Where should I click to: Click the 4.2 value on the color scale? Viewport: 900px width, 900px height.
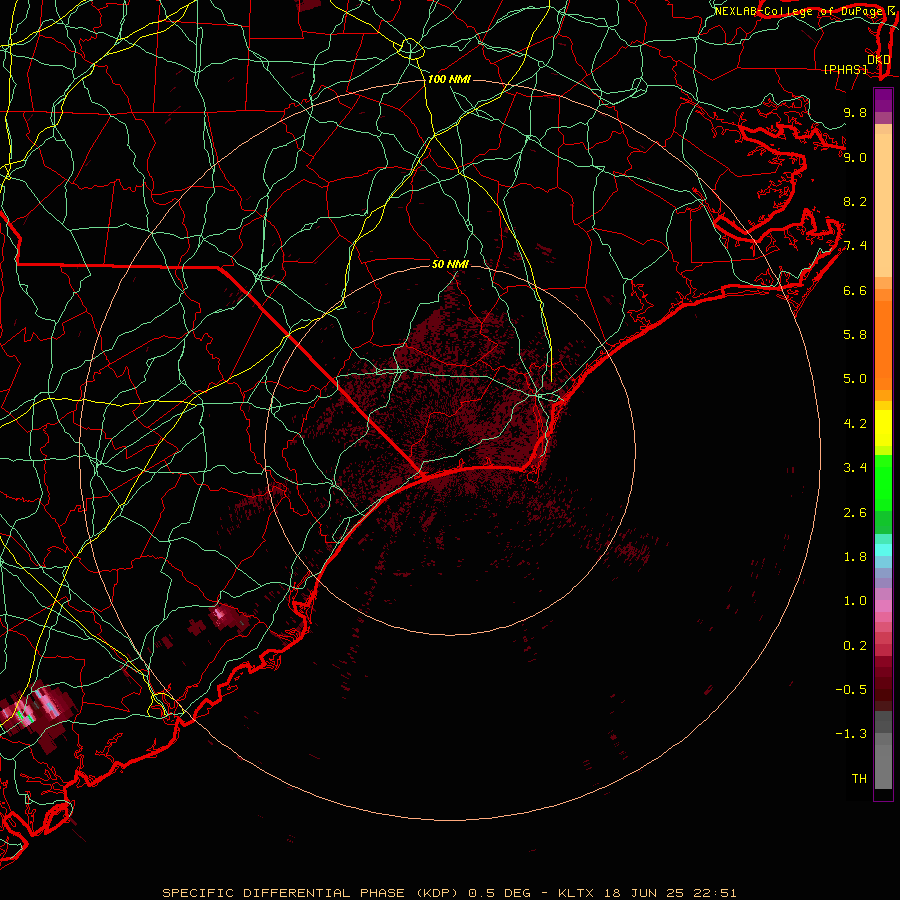point(855,424)
